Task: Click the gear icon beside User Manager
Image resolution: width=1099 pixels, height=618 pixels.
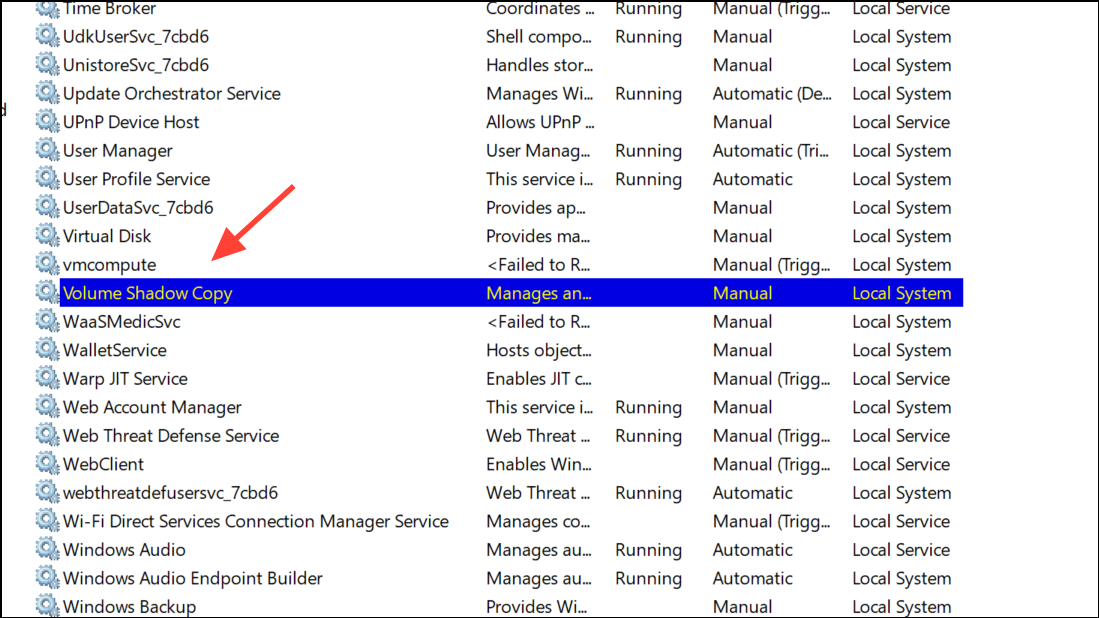Action: point(47,150)
